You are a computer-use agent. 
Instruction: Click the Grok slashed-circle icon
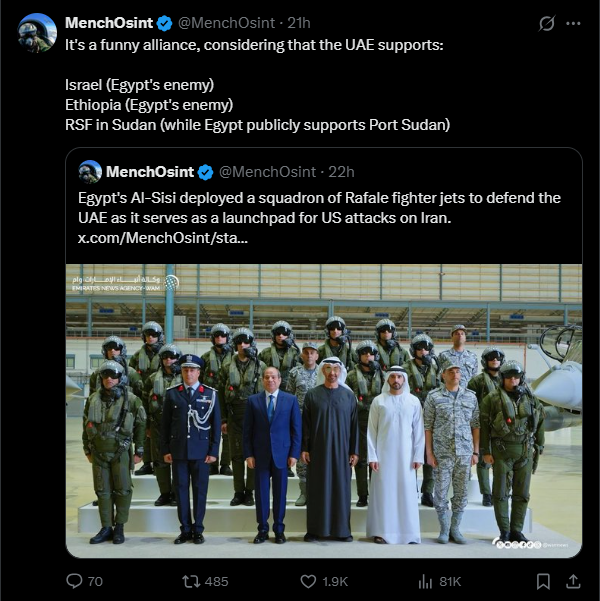(546, 23)
